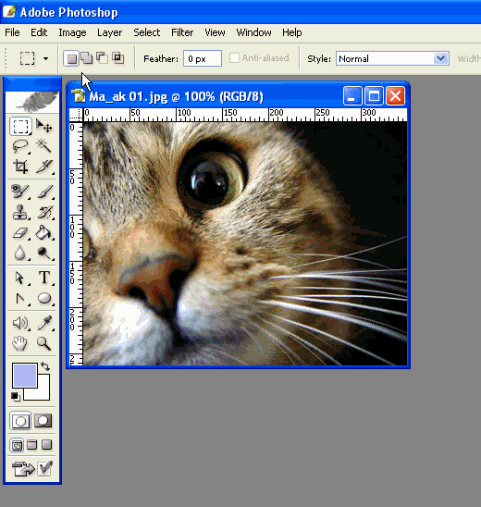The height and width of the screenshot is (507, 481).
Task: Click the light blue foreground color swatch
Action: click(25, 376)
